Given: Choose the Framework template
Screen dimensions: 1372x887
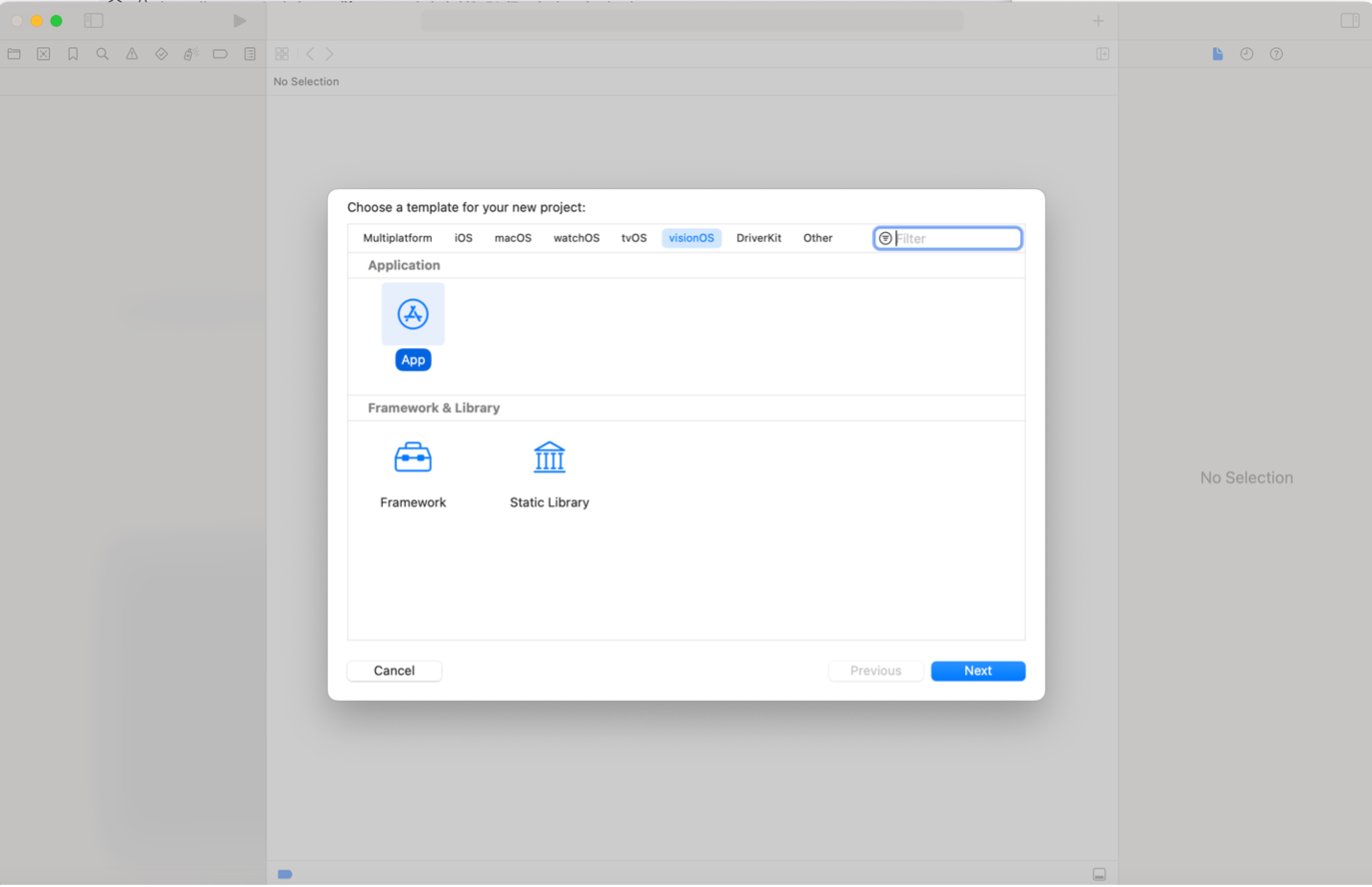Looking at the screenshot, I should point(413,457).
